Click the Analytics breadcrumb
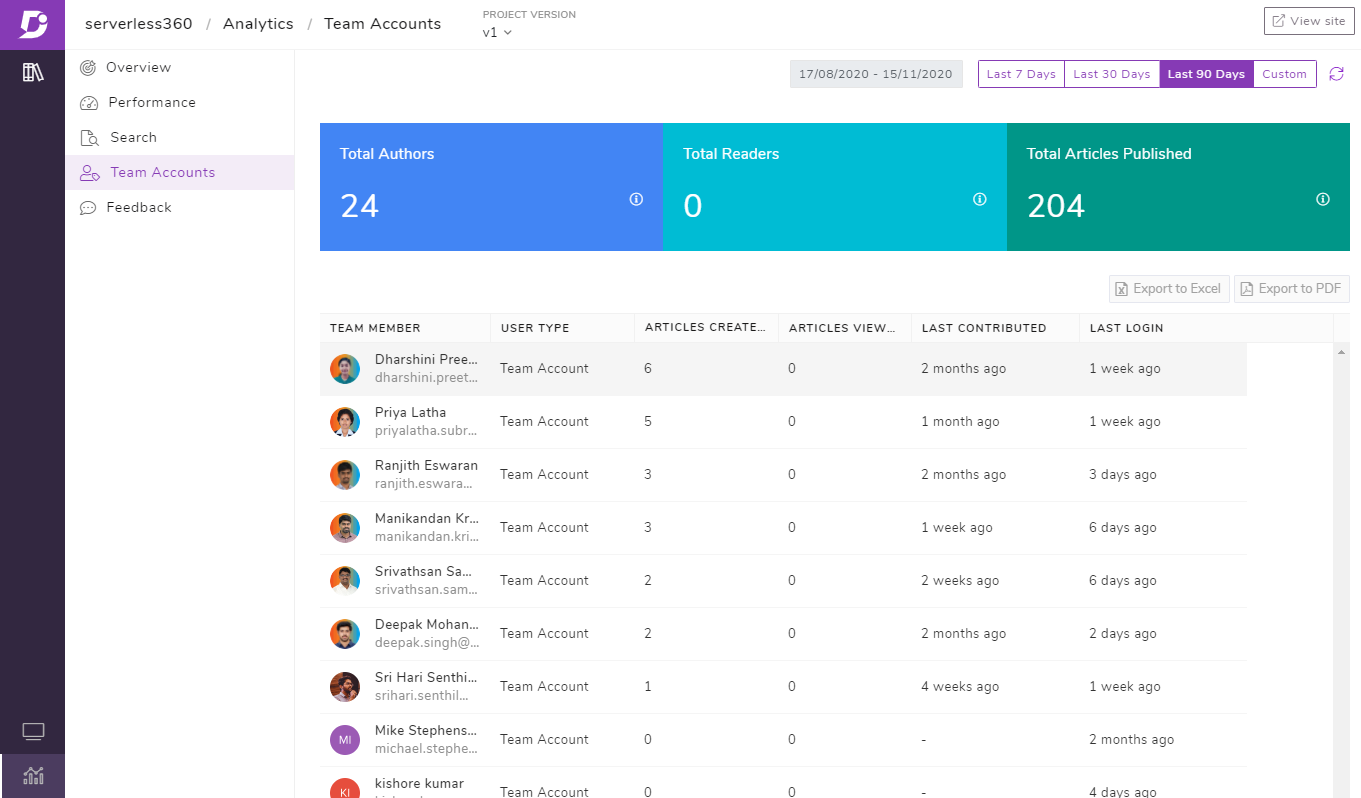 tap(258, 24)
